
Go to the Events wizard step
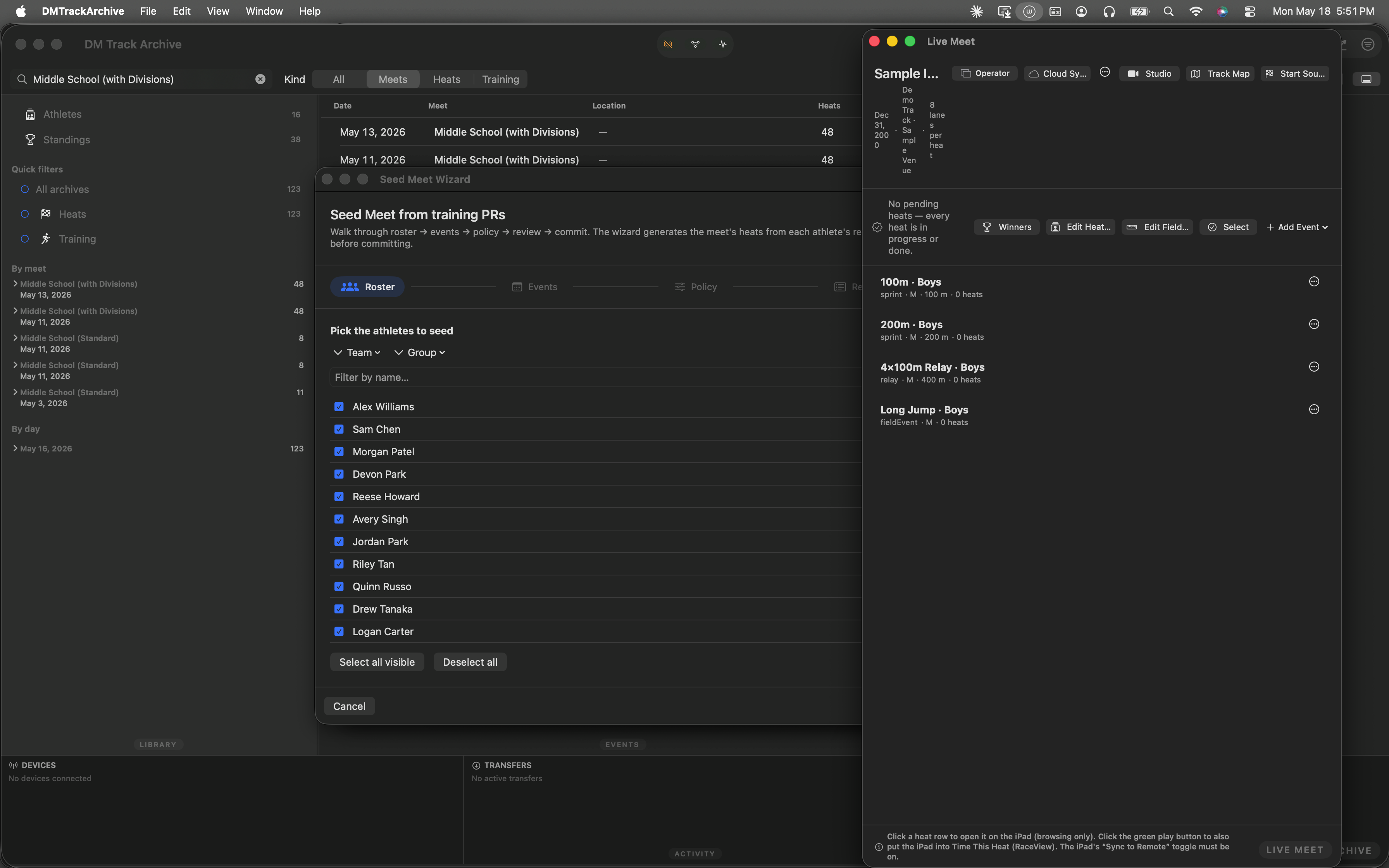534,287
